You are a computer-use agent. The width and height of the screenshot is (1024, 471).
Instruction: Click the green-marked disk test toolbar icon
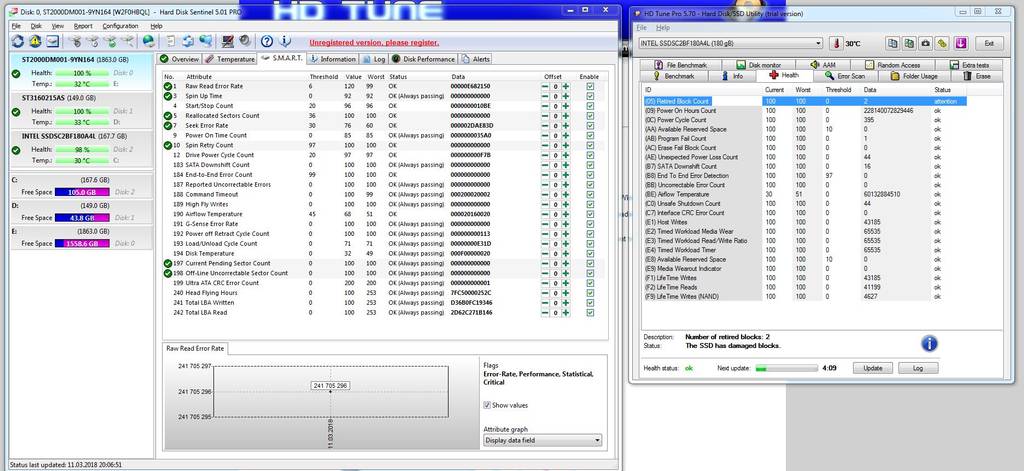pyautogui.click(x=110, y=42)
